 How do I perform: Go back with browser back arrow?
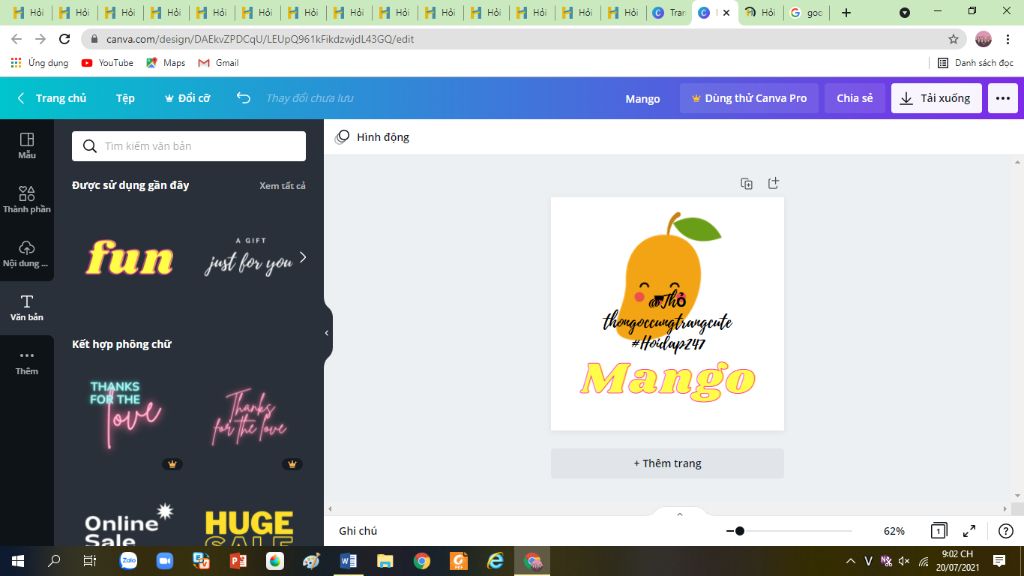coord(16,39)
